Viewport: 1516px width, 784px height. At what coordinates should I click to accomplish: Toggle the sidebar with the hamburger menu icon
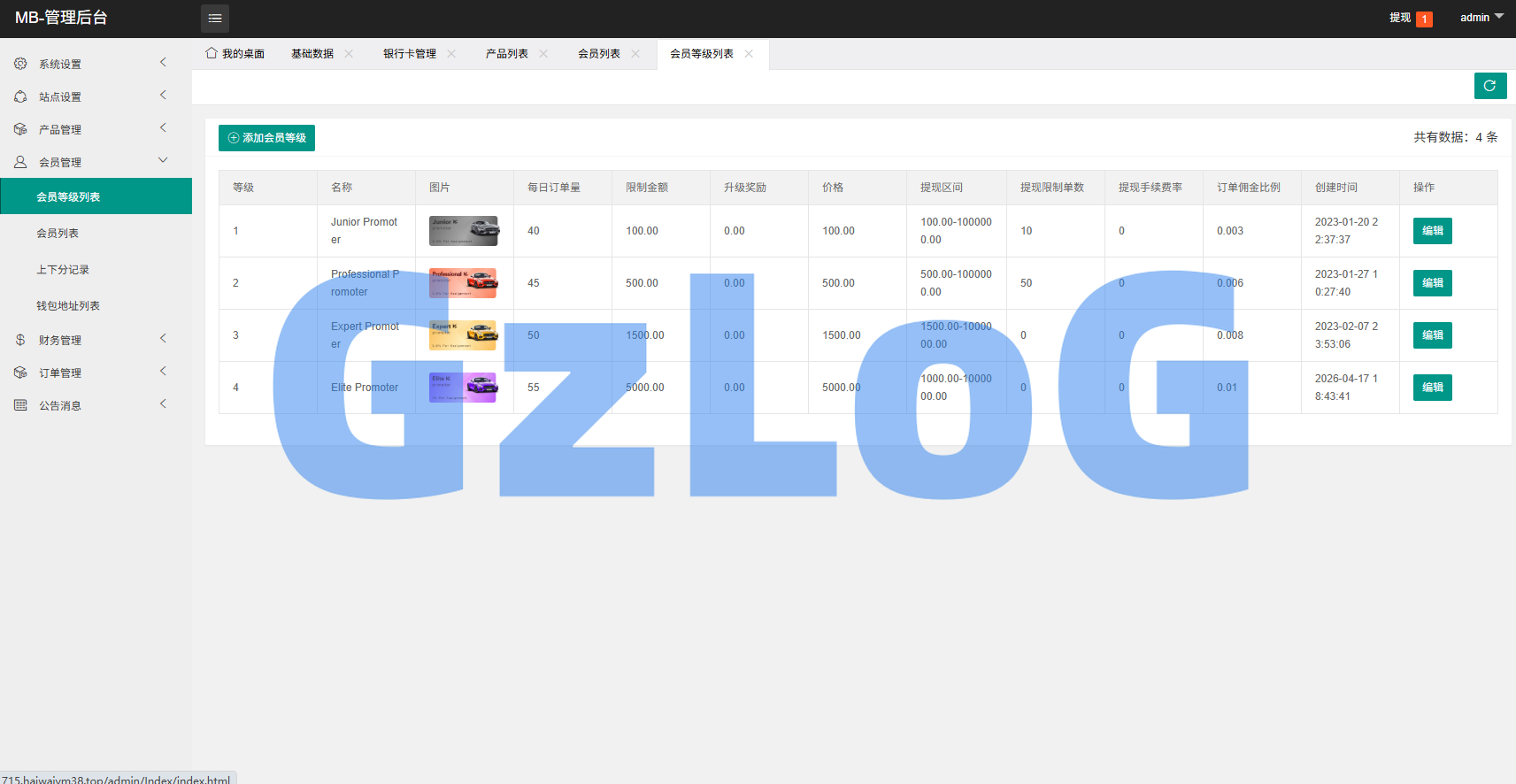click(215, 19)
